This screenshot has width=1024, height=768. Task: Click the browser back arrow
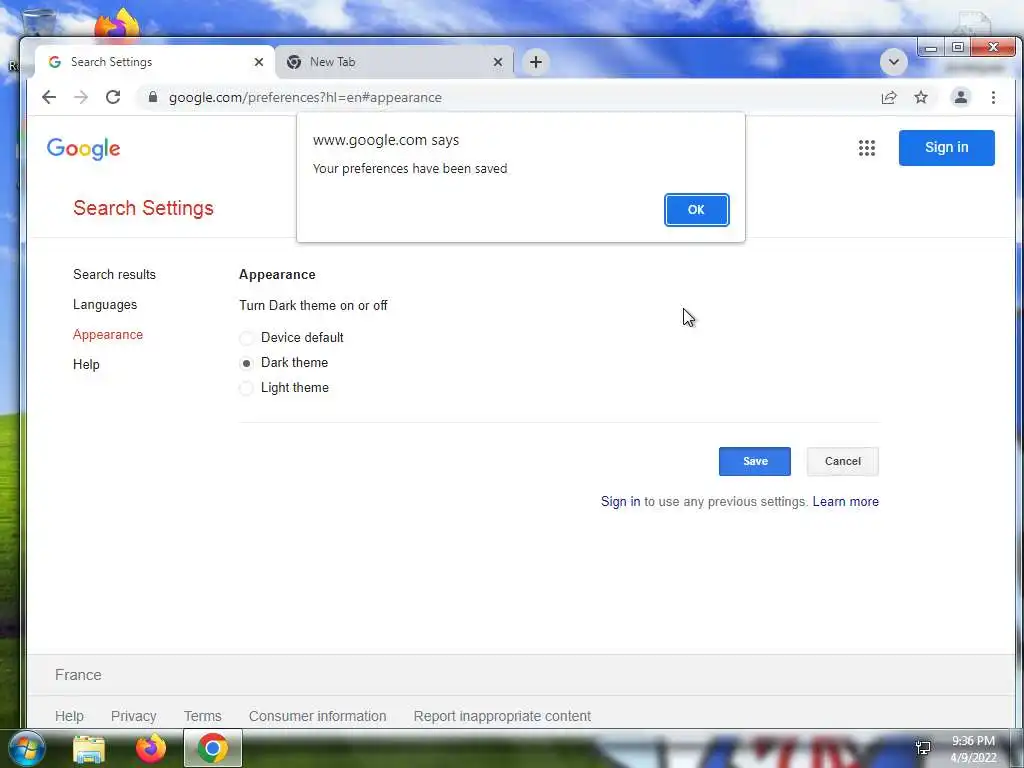point(49,97)
